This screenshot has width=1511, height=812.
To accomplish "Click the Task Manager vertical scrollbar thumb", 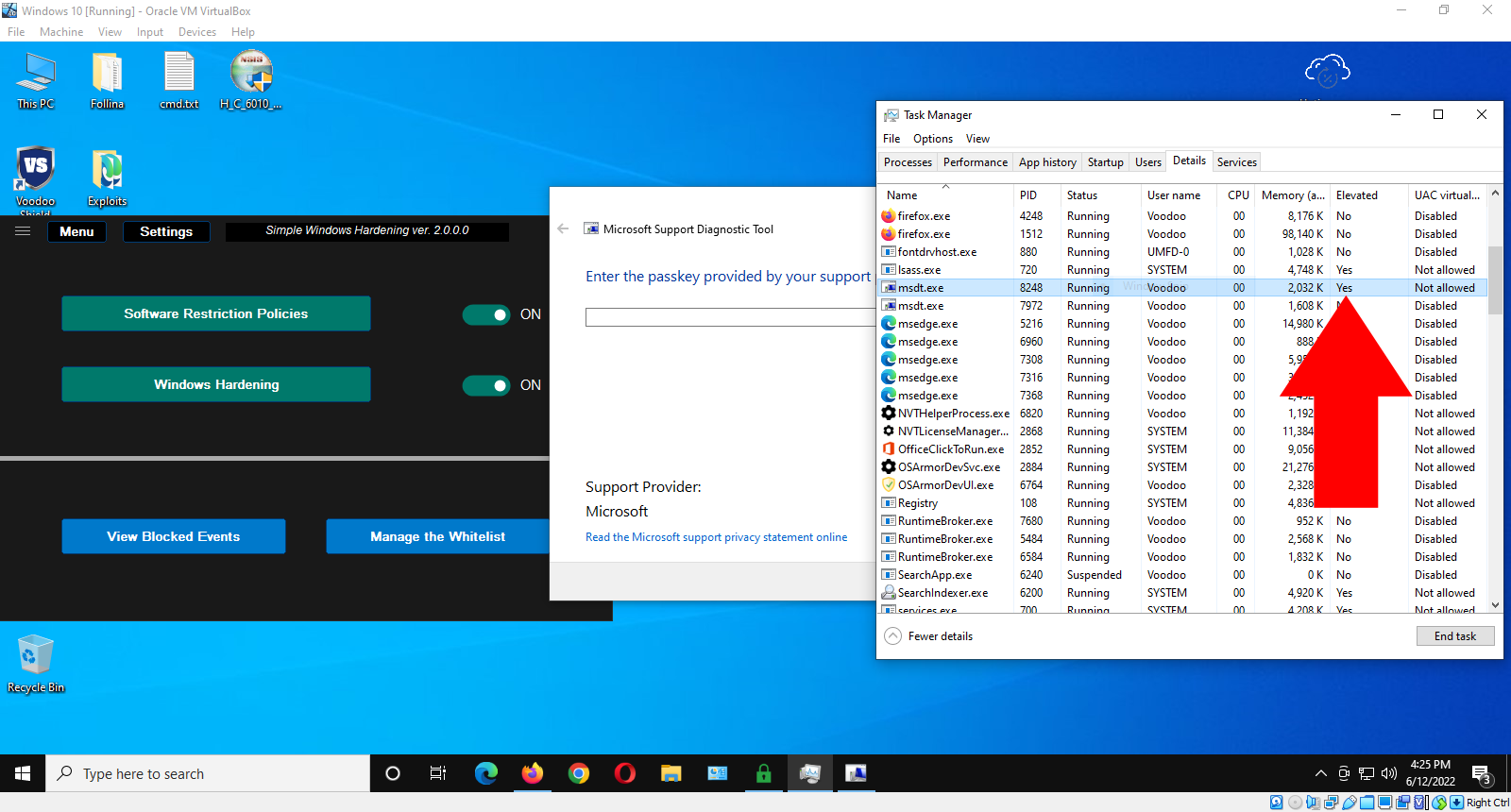I will click(x=1494, y=279).
